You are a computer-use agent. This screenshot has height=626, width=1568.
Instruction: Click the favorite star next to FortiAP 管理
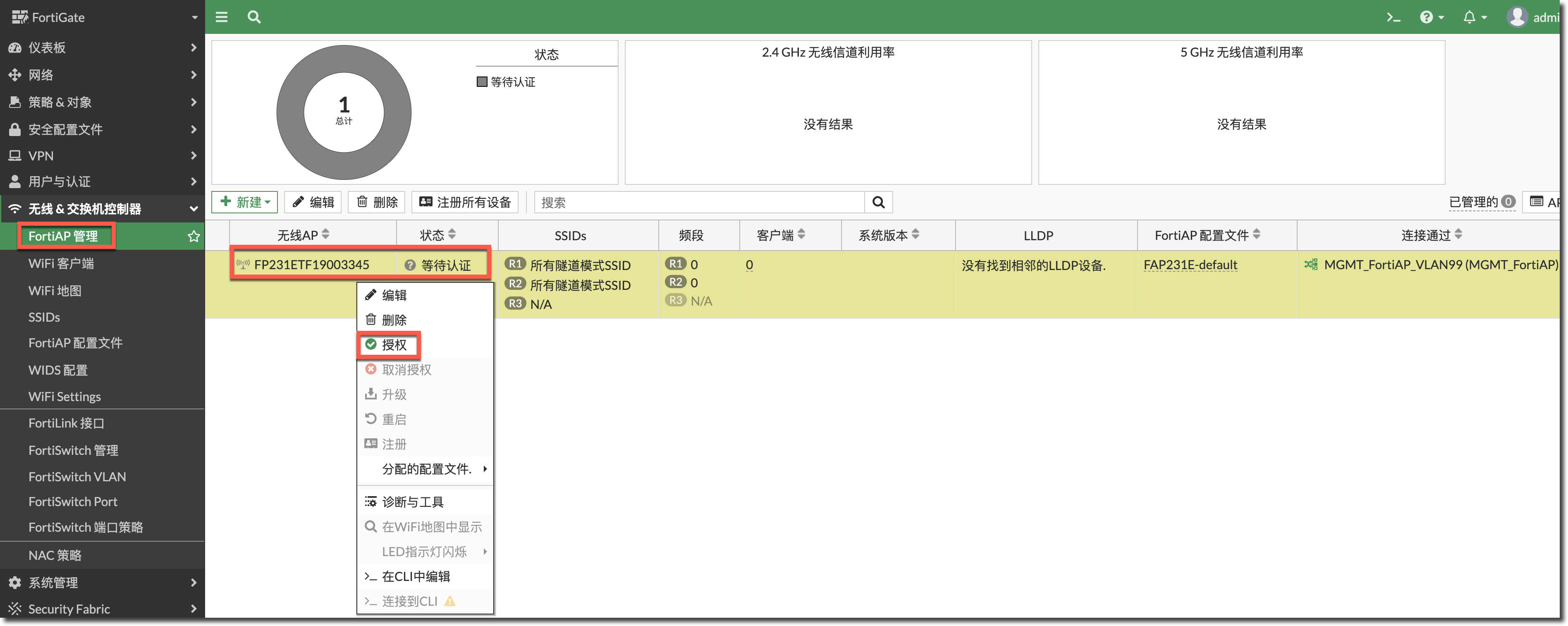pos(194,236)
